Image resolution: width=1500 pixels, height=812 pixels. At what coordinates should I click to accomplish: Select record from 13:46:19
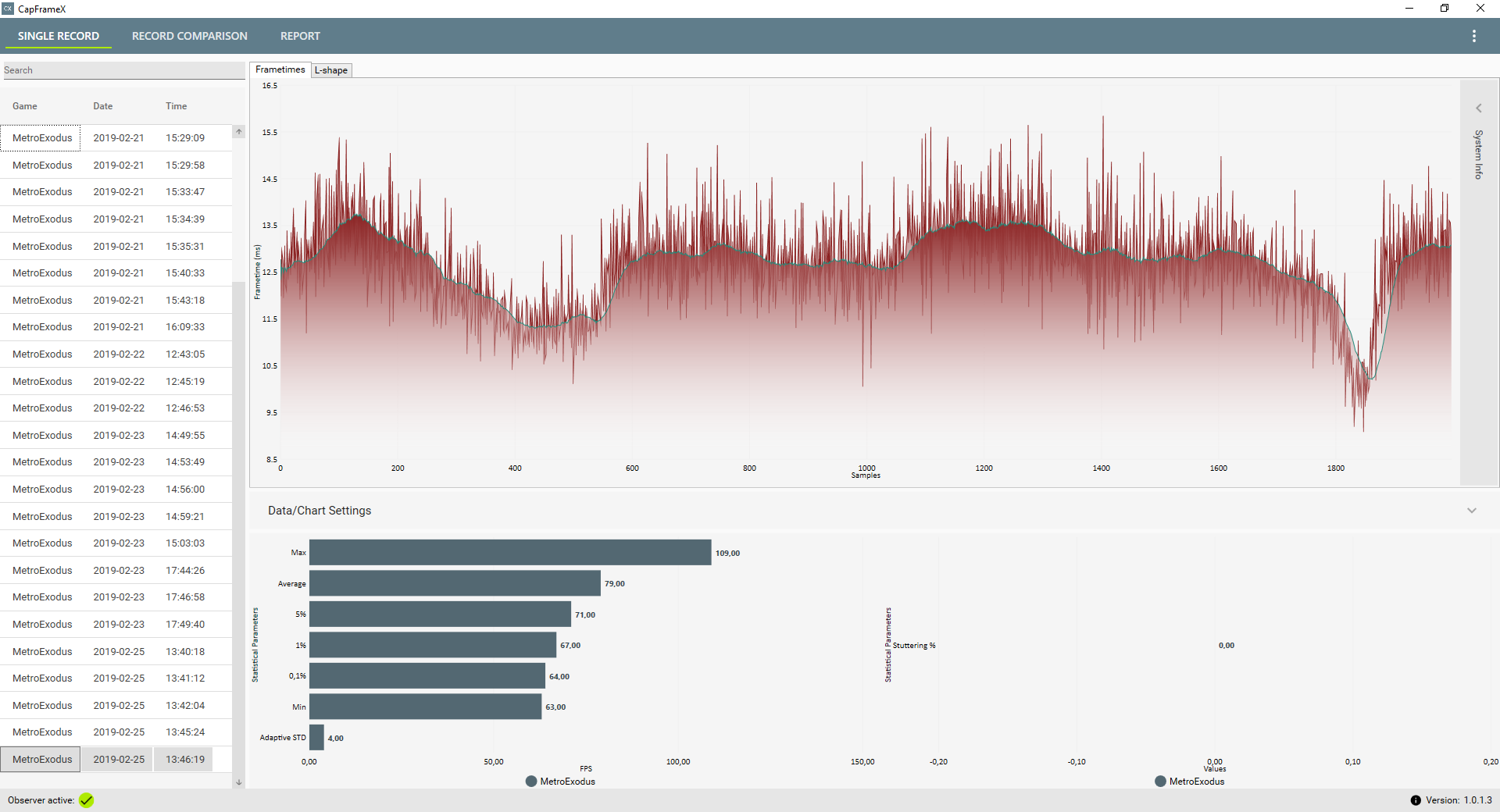tap(116, 760)
